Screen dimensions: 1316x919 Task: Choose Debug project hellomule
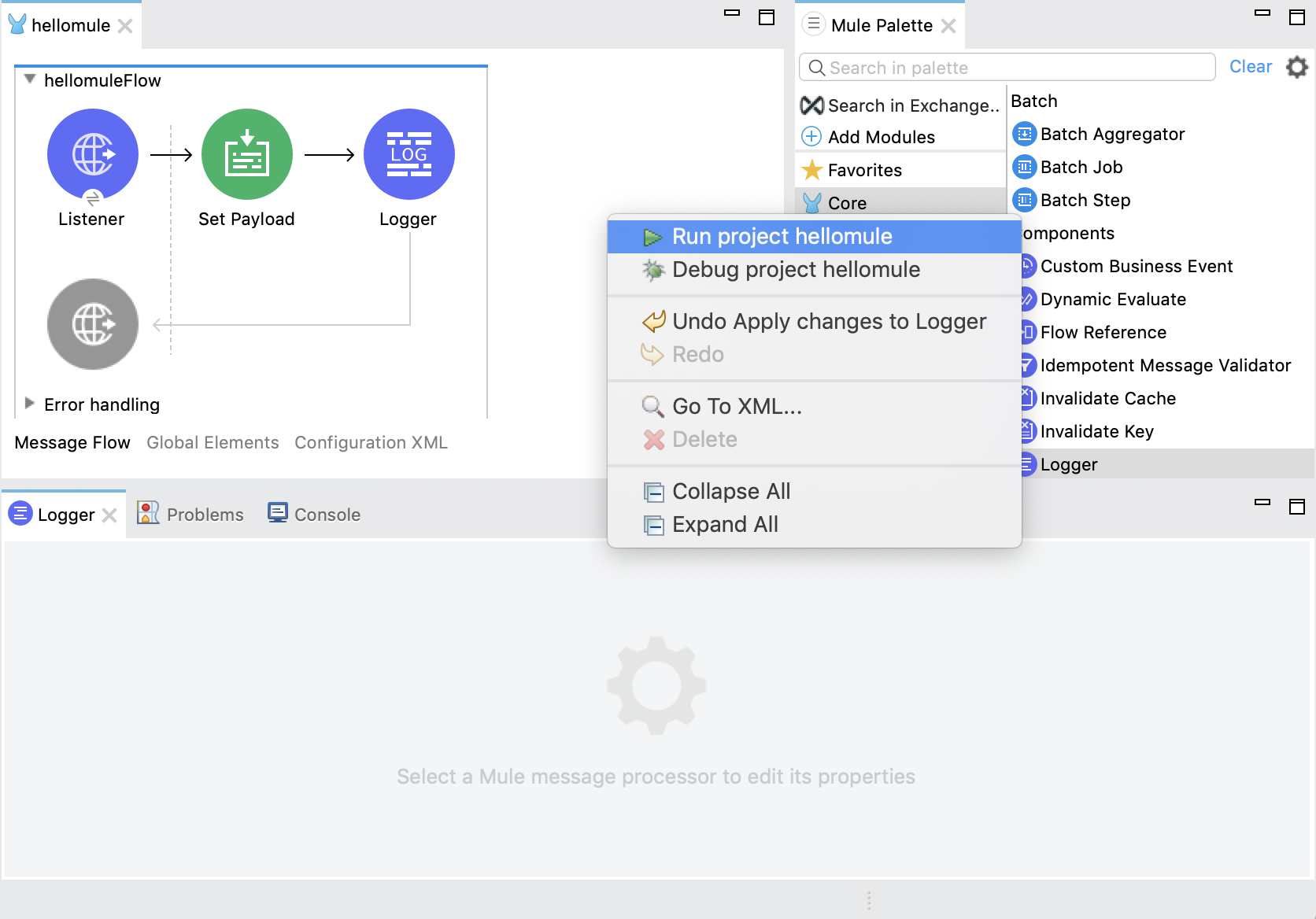click(x=795, y=270)
